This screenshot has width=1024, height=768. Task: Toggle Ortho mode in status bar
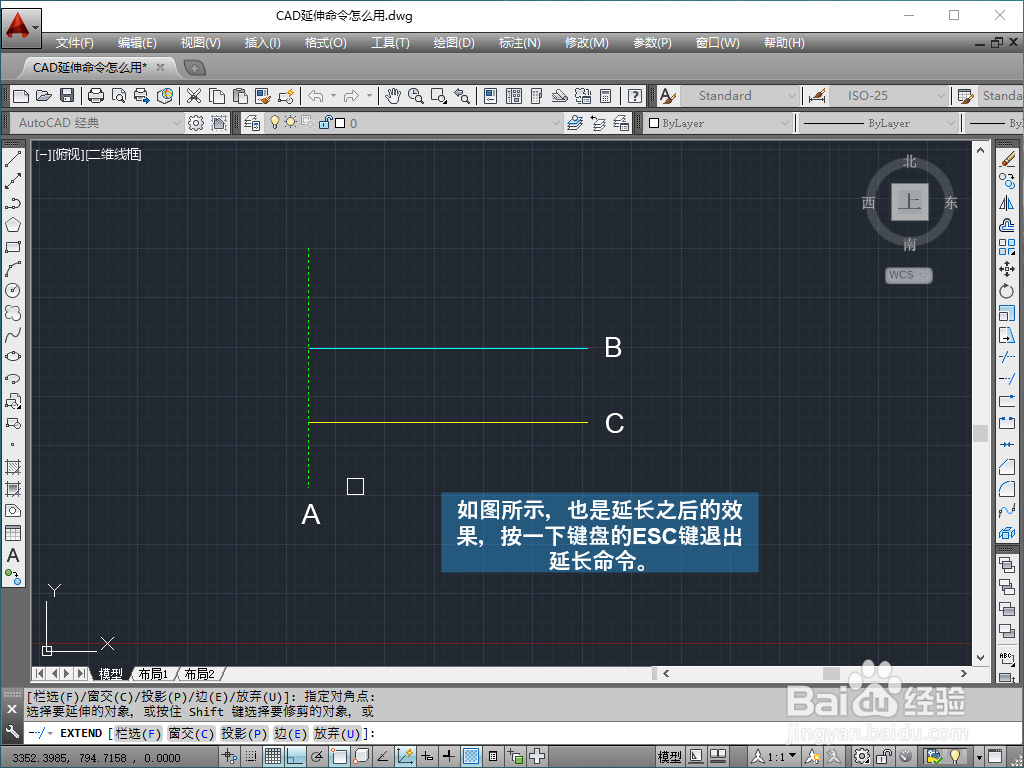pyautogui.click(x=295, y=756)
